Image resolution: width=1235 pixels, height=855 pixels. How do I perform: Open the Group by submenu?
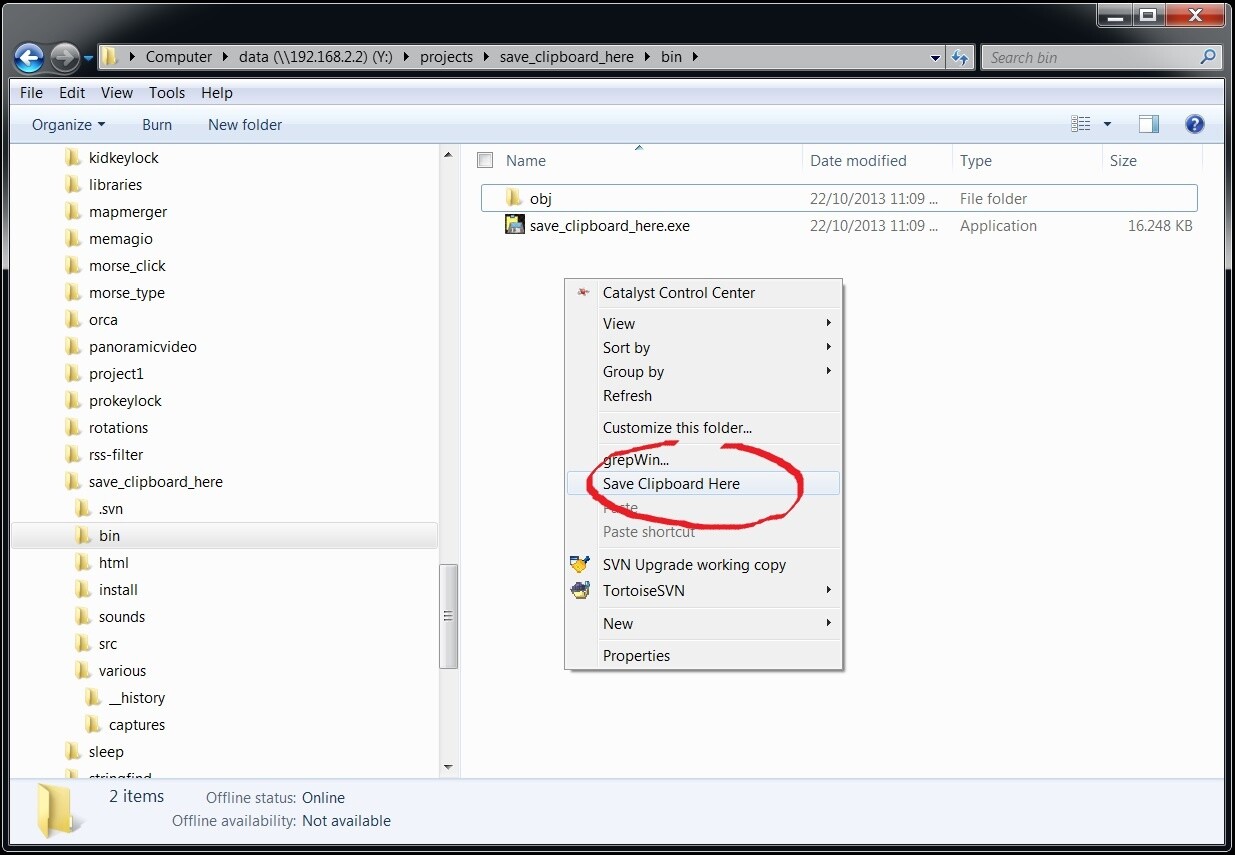[703, 371]
